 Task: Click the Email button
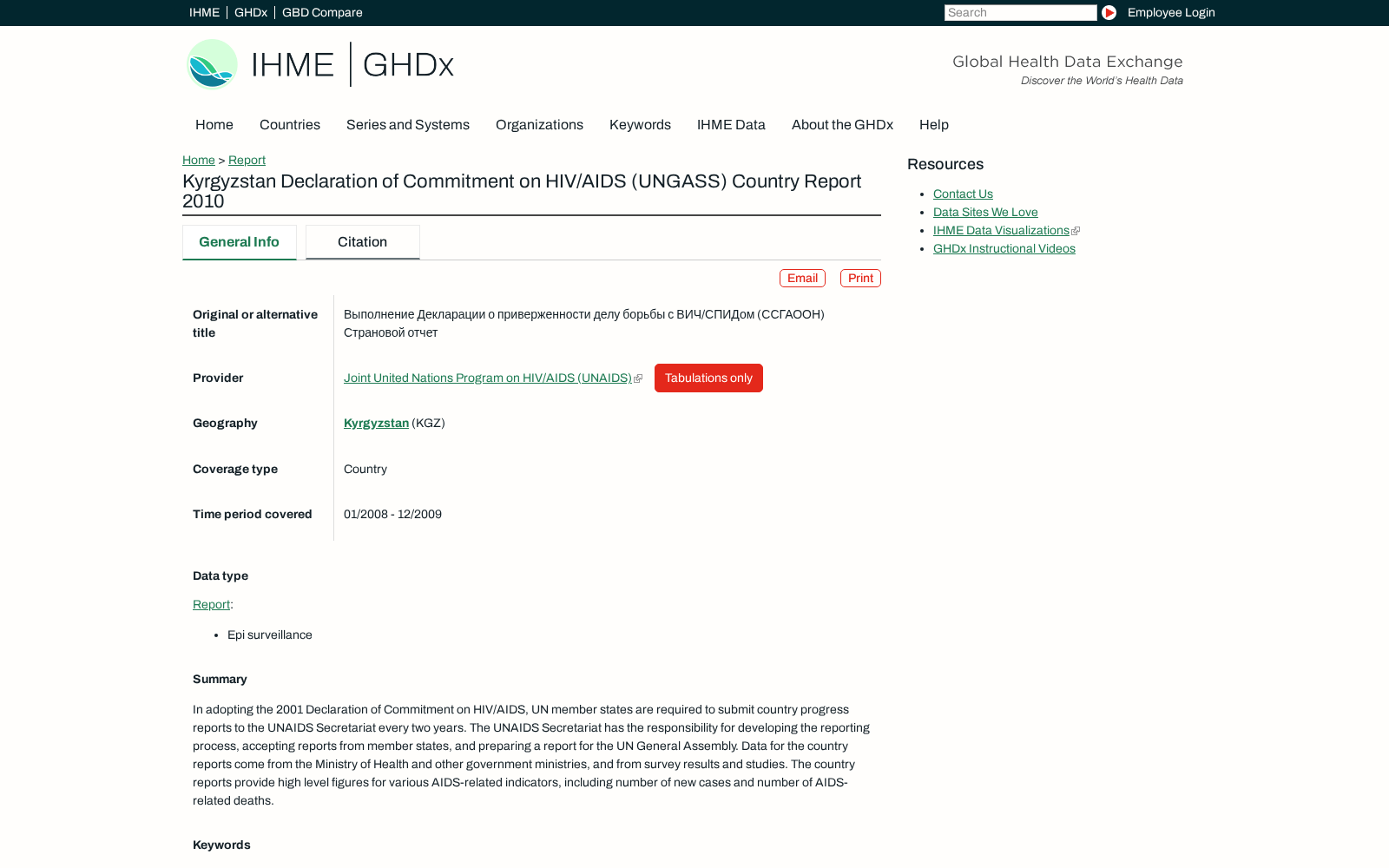(x=802, y=279)
